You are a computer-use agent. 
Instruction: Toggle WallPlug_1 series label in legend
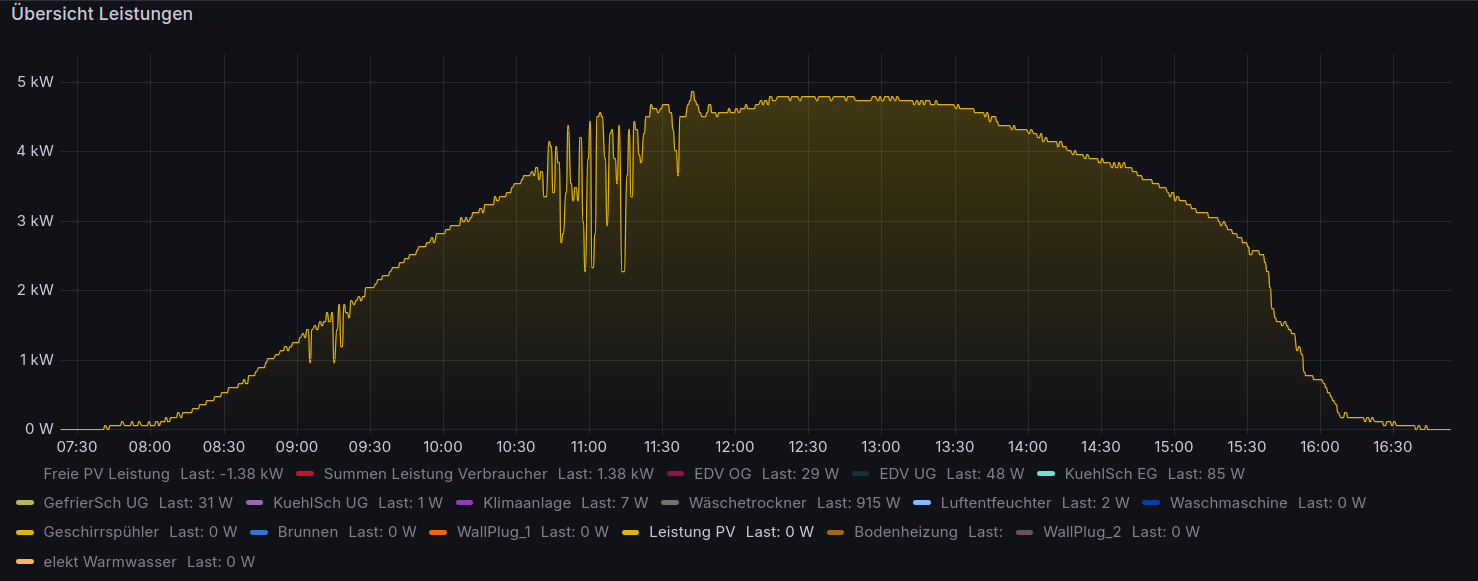tap(493, 532)
